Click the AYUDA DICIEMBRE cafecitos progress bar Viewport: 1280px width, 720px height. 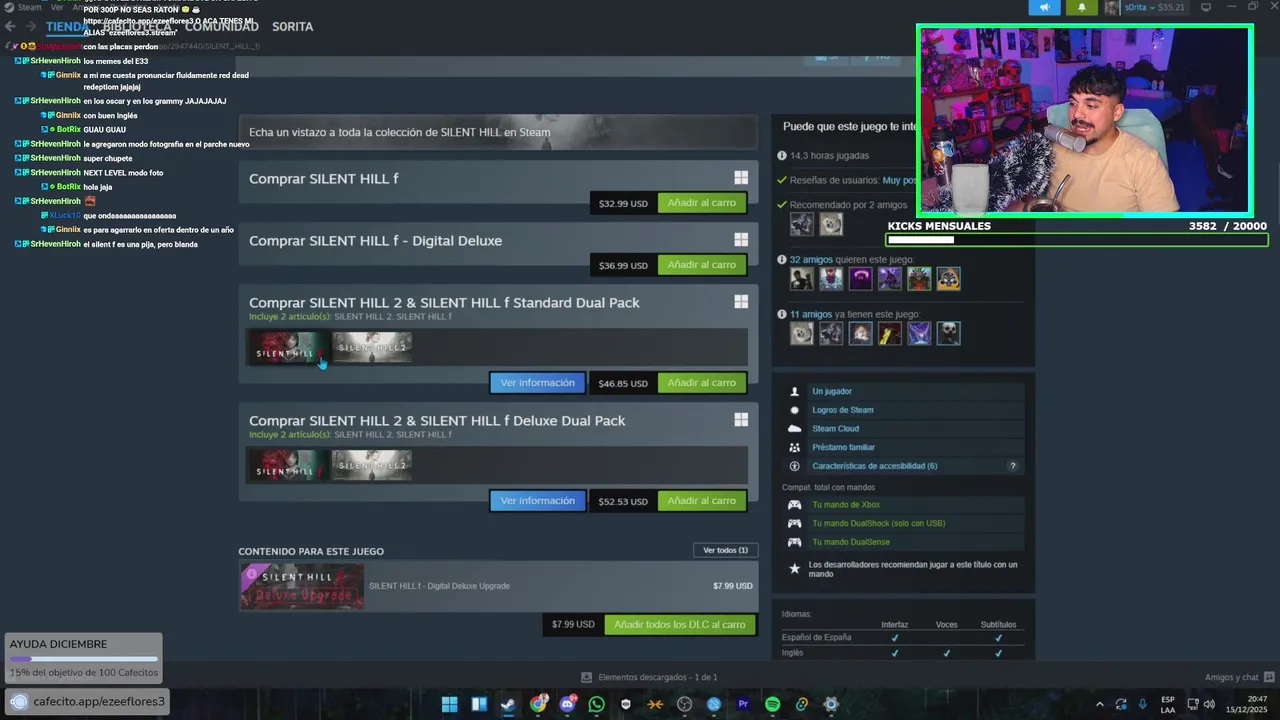[x=84, y=659]
